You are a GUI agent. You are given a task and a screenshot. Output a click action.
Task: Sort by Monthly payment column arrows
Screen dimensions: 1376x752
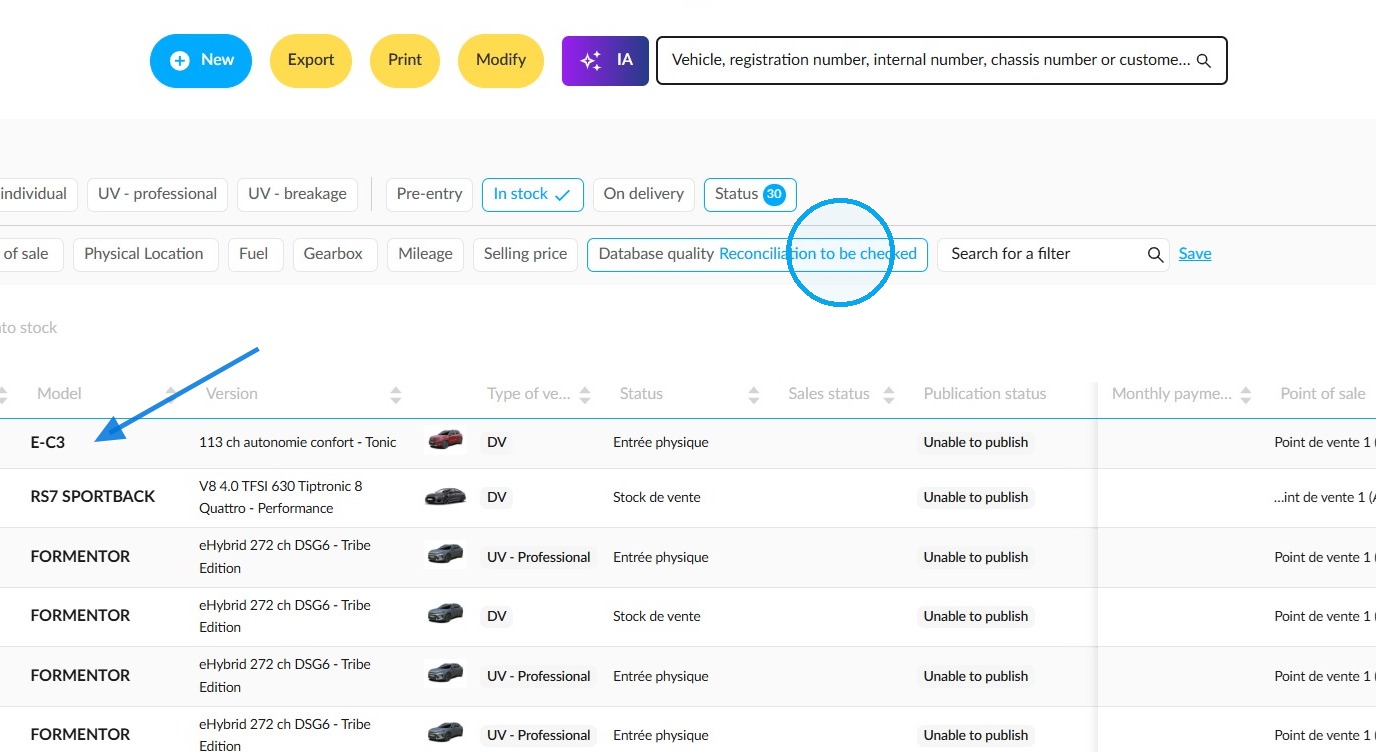(1246, 394)
